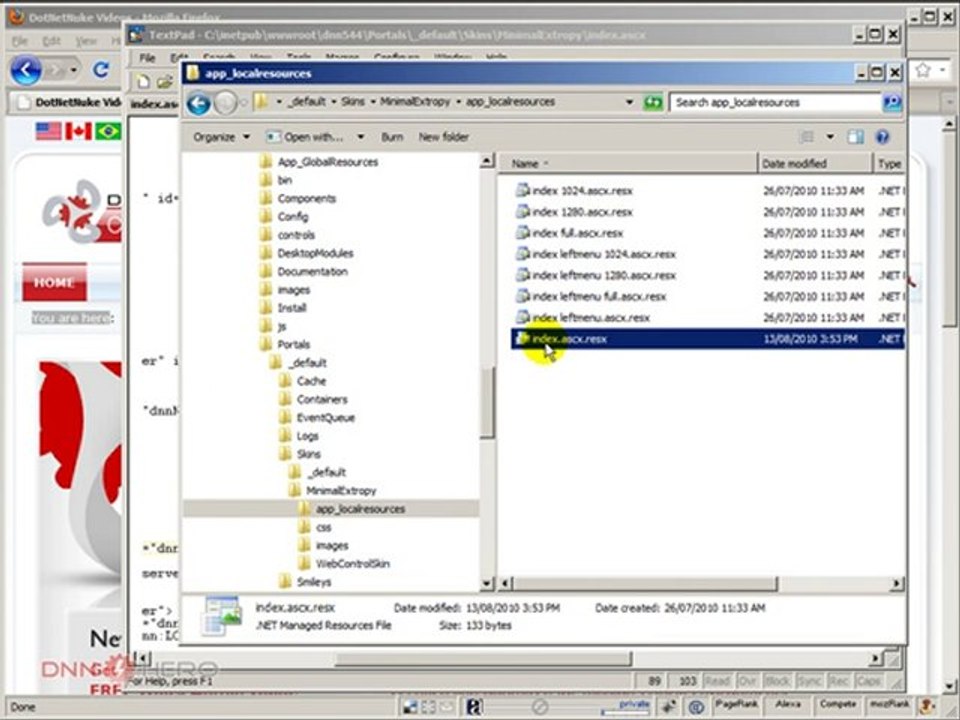
Task: Click MinimalExtropy in the address breadcrumb
Action: (x=415, y=102)
